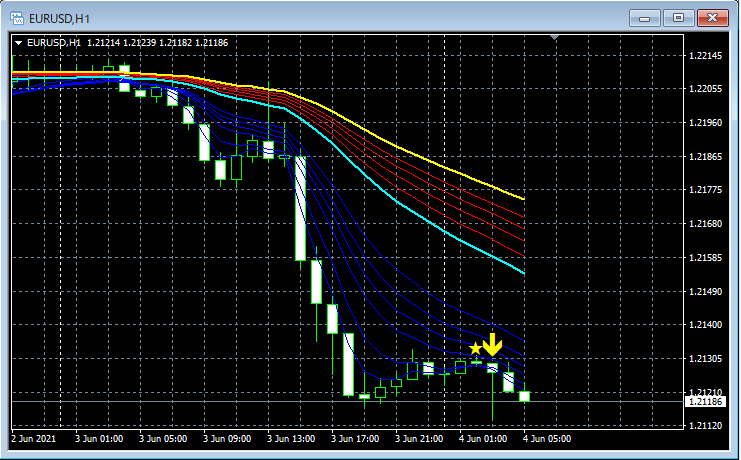741x460 pixels.
Task: Click the 1.22055 price scale label
Action: (705, 89)
